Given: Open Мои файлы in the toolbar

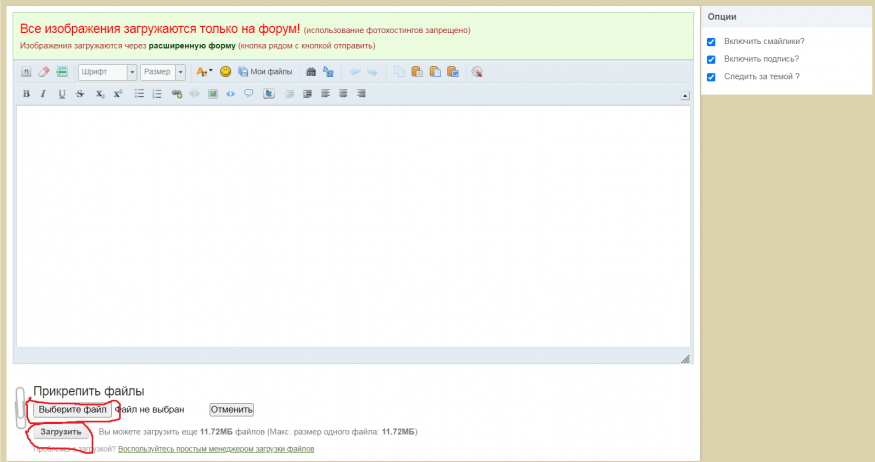Looking at the screenshot, I should click(265, 72).
